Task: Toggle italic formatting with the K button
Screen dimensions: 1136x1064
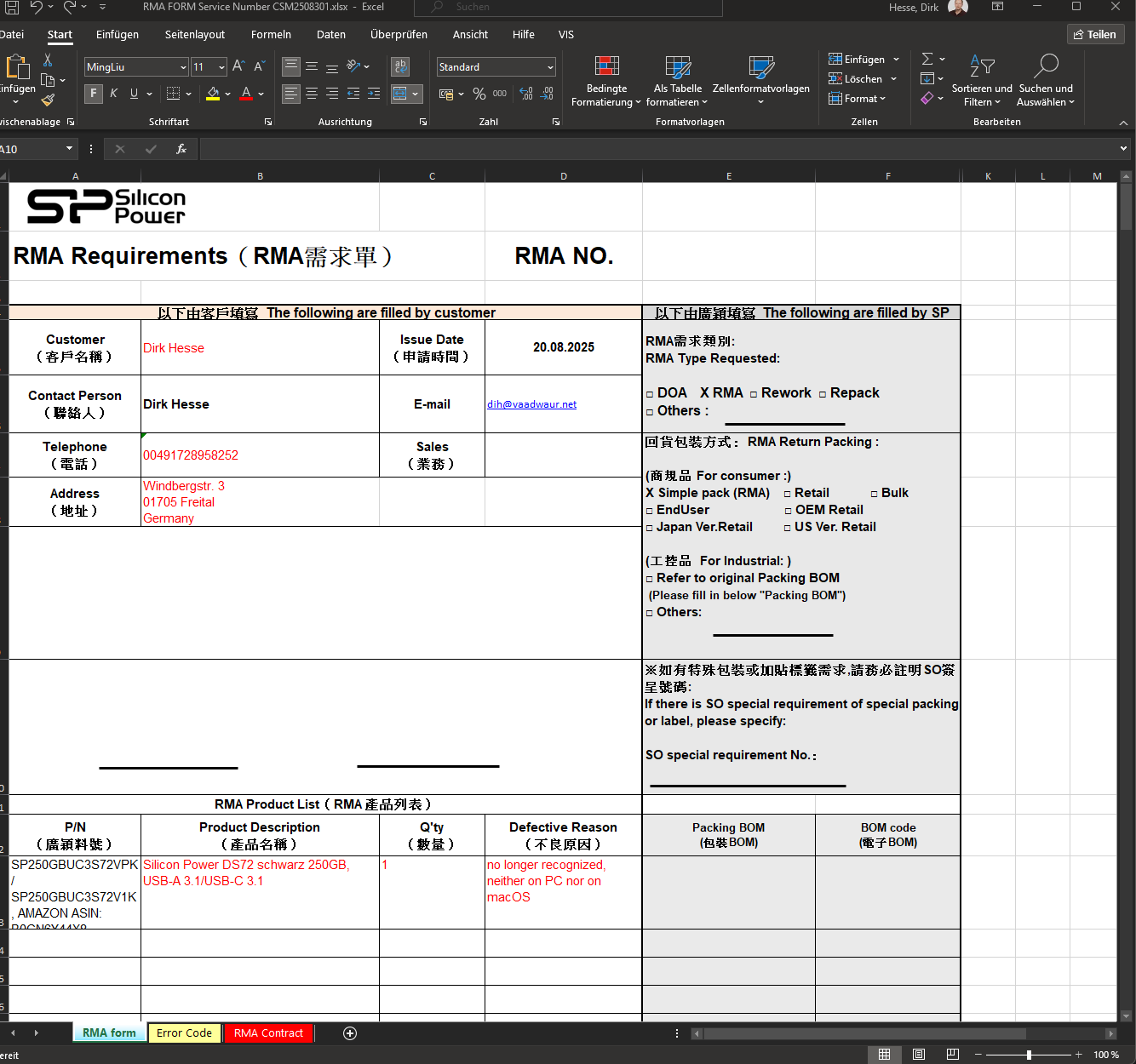Action: [113, 94]
